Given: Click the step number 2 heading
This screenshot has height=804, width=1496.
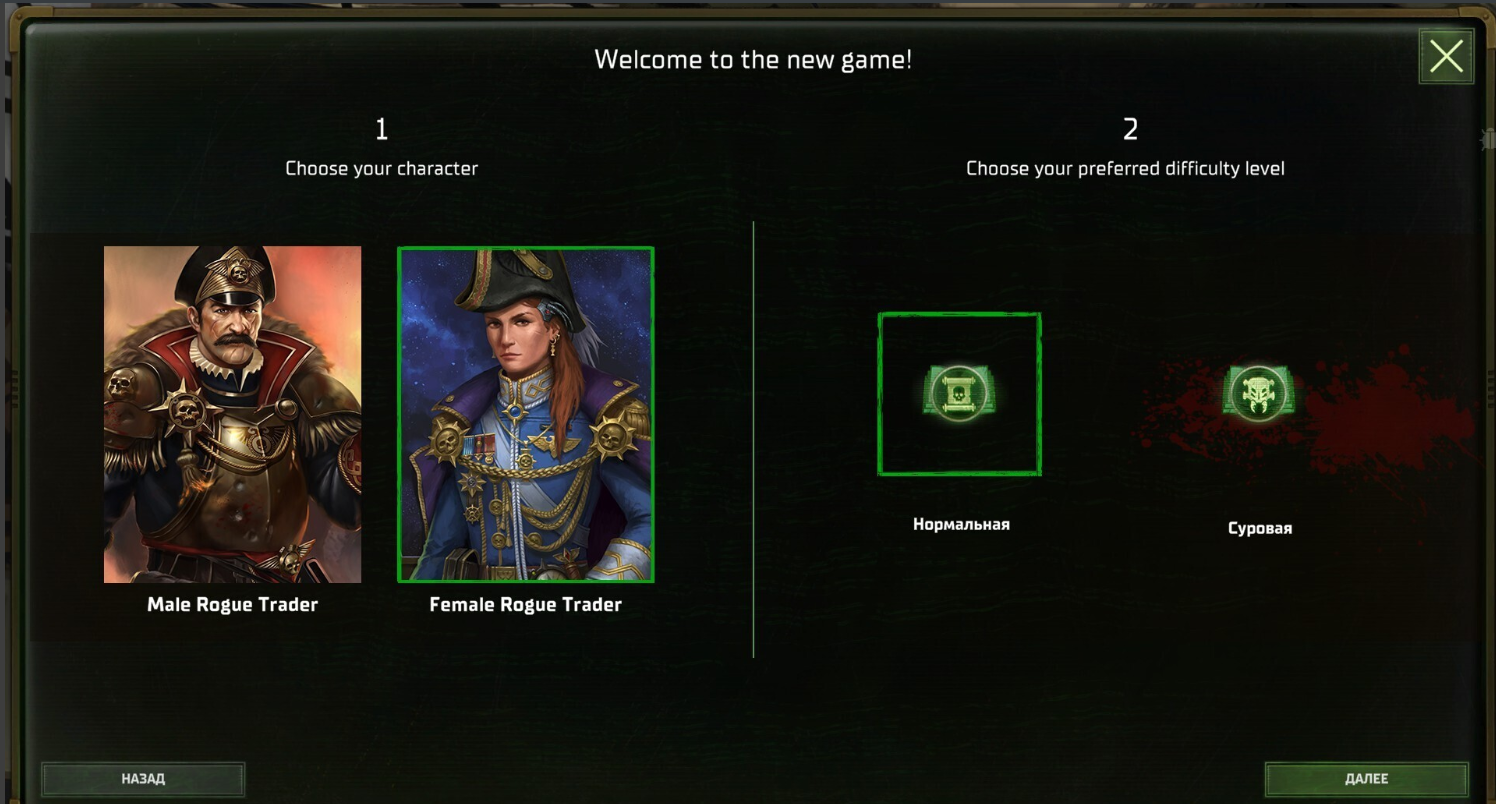Looking at the screenshot, I should pos(1130,129).
